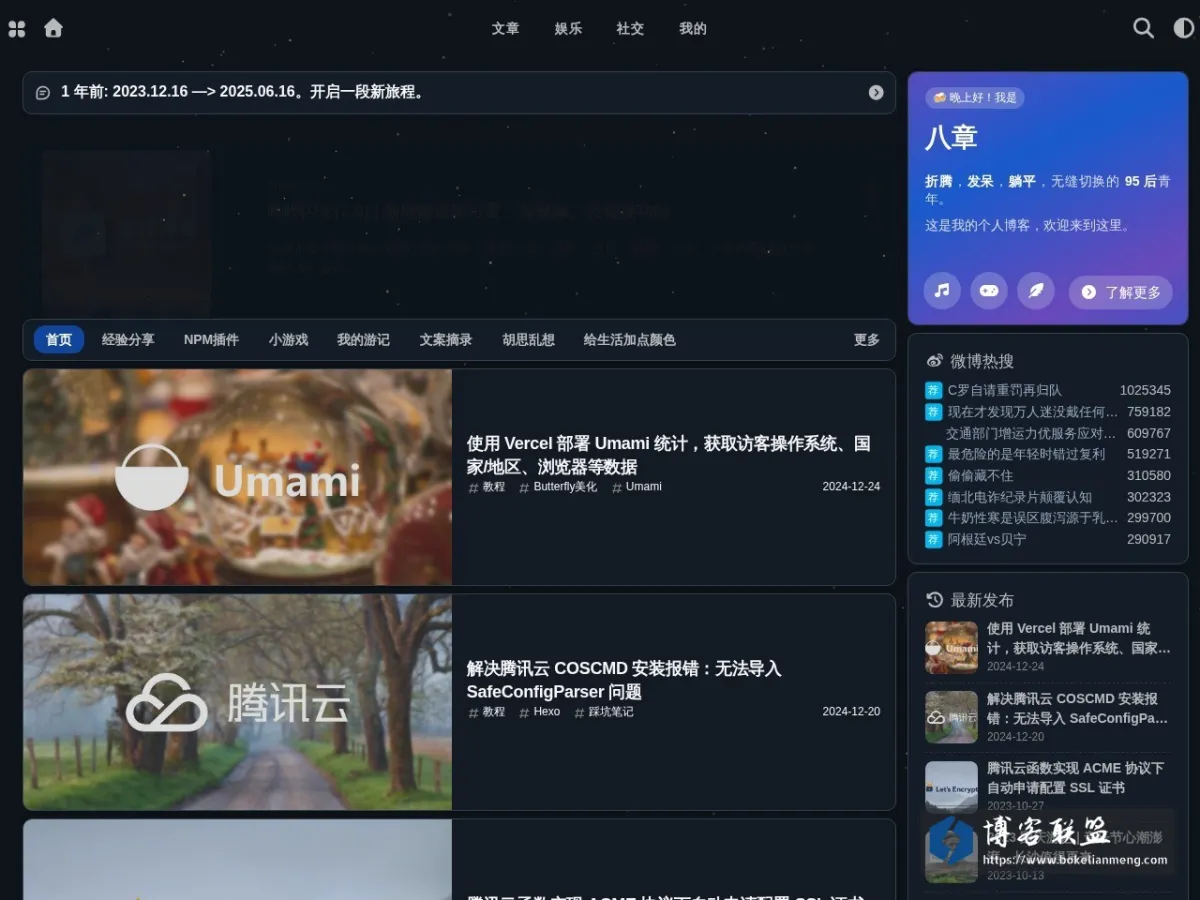Open hot search 交通部门增运力优服务应对

(1031, 433)
